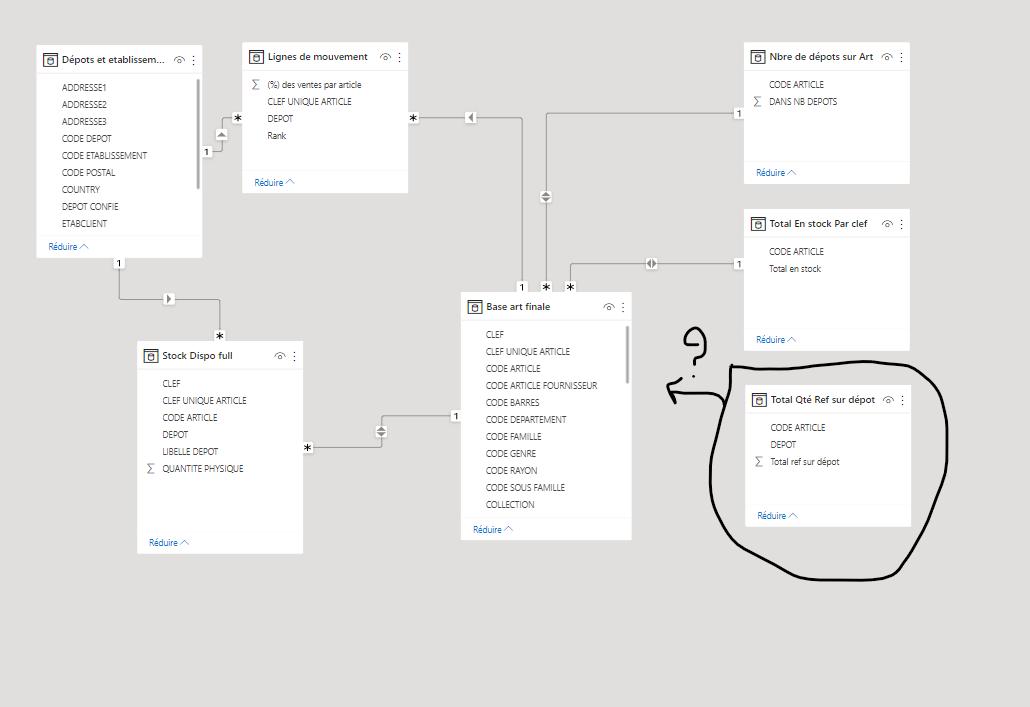Toggle visibility of Dépots et etablissem table

tap(179, 60)
